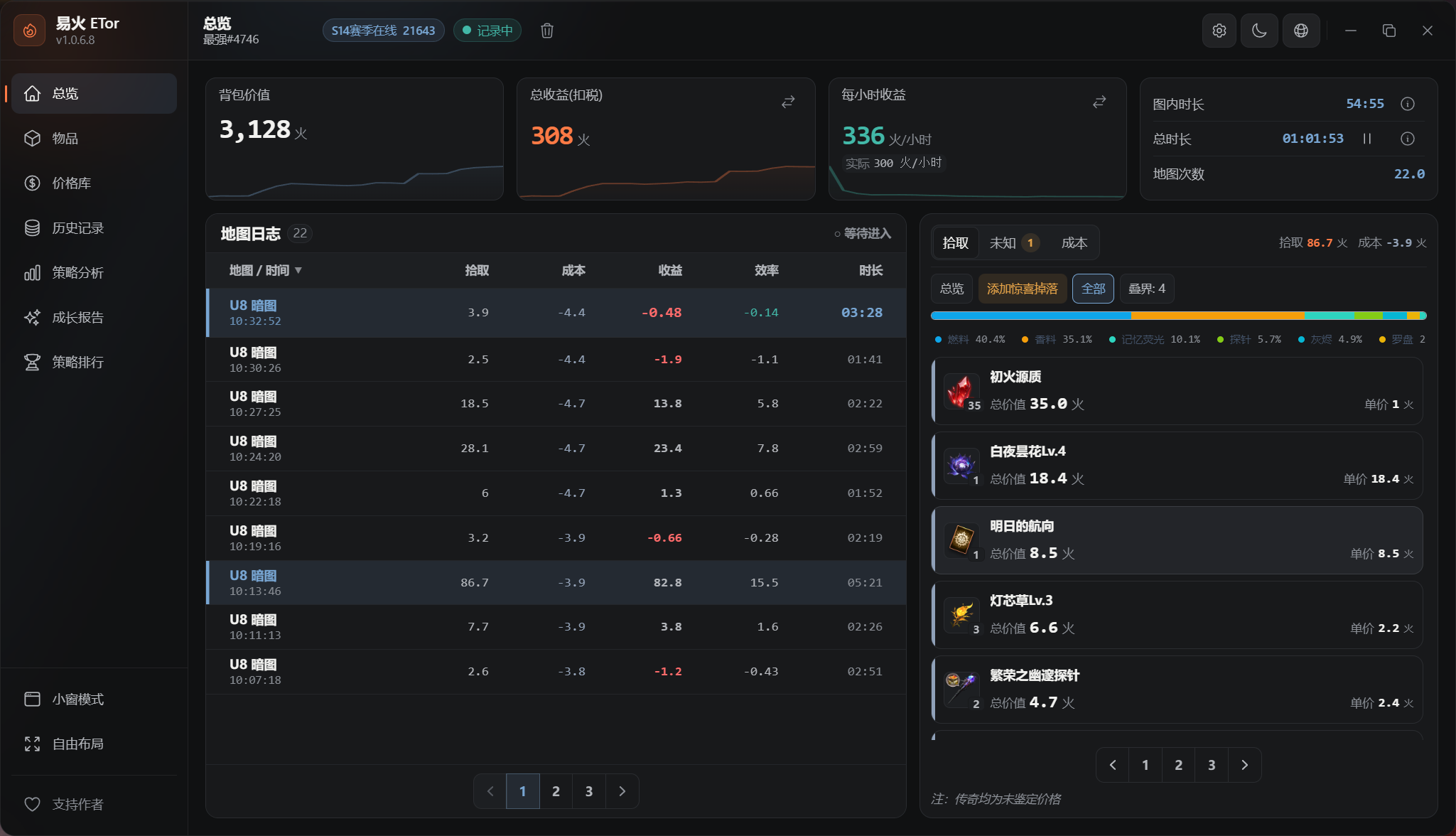Screen dimensions: 1456x836
Task: Open 初火源质 item card
Action: pyautogui.click(x=1177, y=391)
